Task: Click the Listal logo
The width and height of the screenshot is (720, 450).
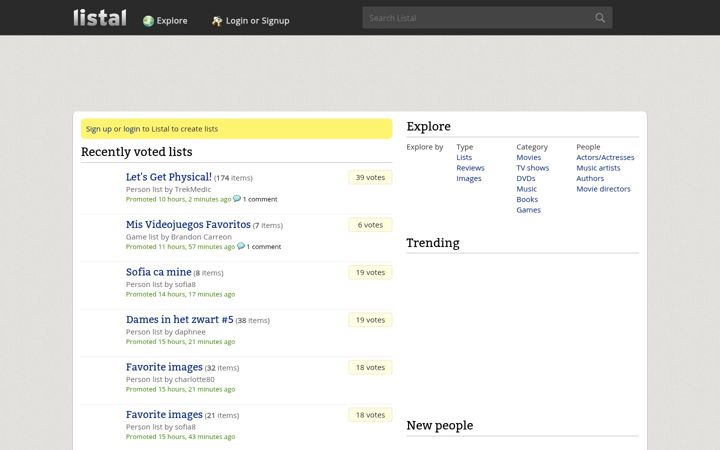Action: 100,18
